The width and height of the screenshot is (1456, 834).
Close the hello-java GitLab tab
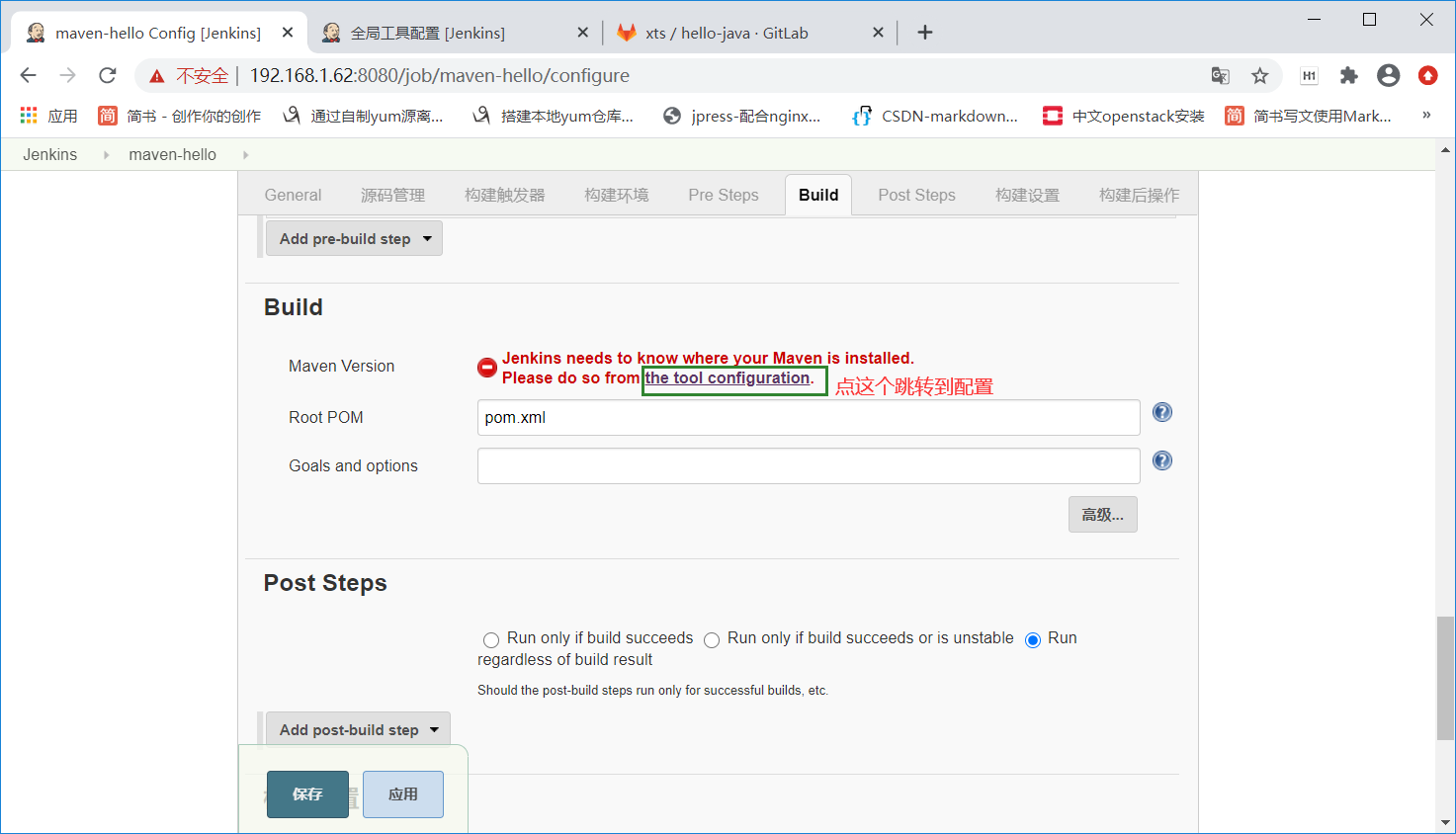tap(878, 33)
